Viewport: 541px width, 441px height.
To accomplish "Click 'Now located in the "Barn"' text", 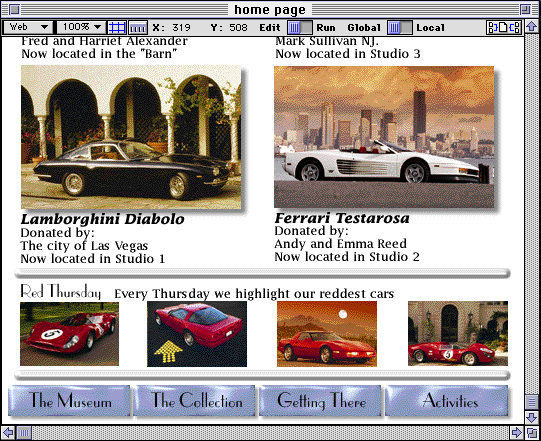I will [99, 54].
